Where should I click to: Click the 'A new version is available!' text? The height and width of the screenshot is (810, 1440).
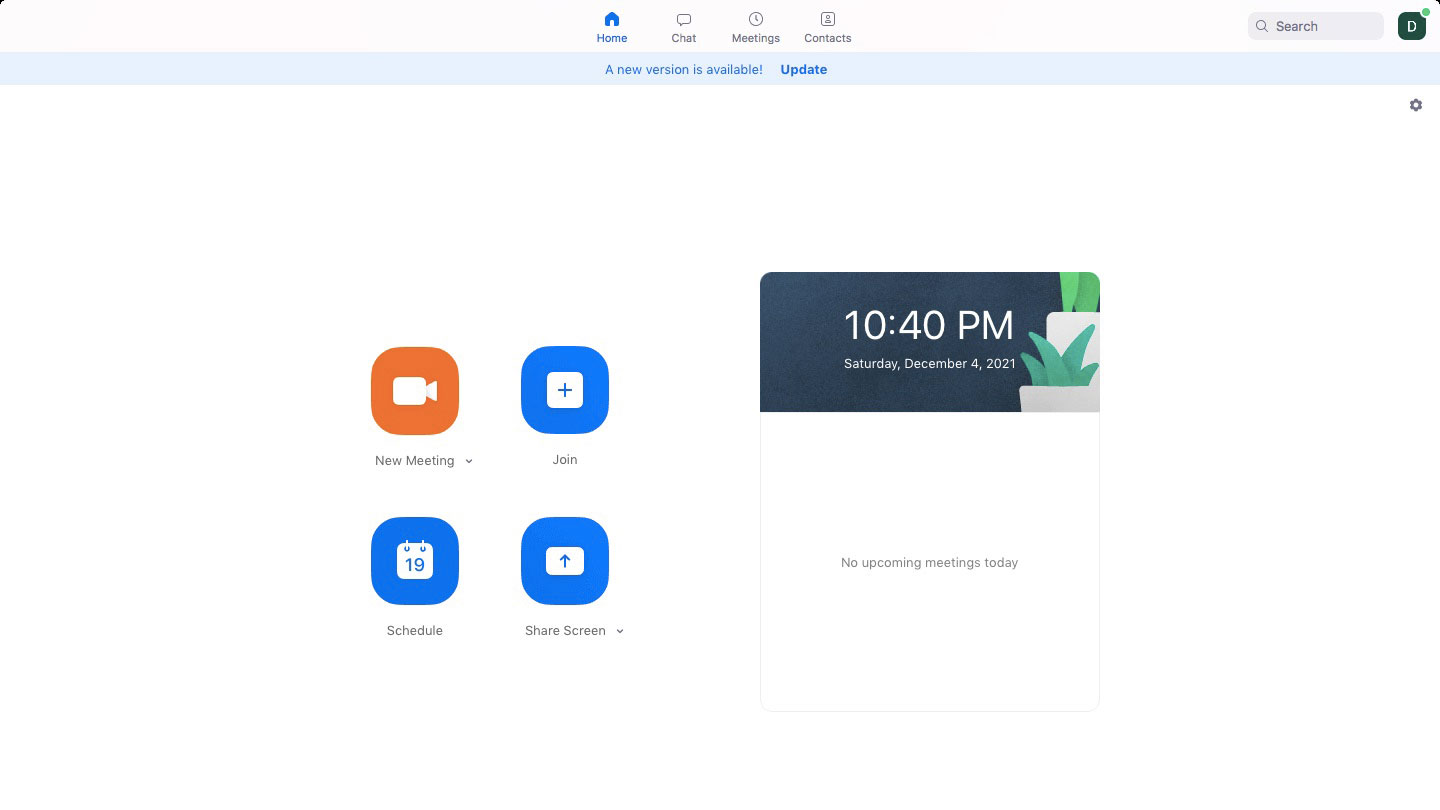(x=684, y=69)
